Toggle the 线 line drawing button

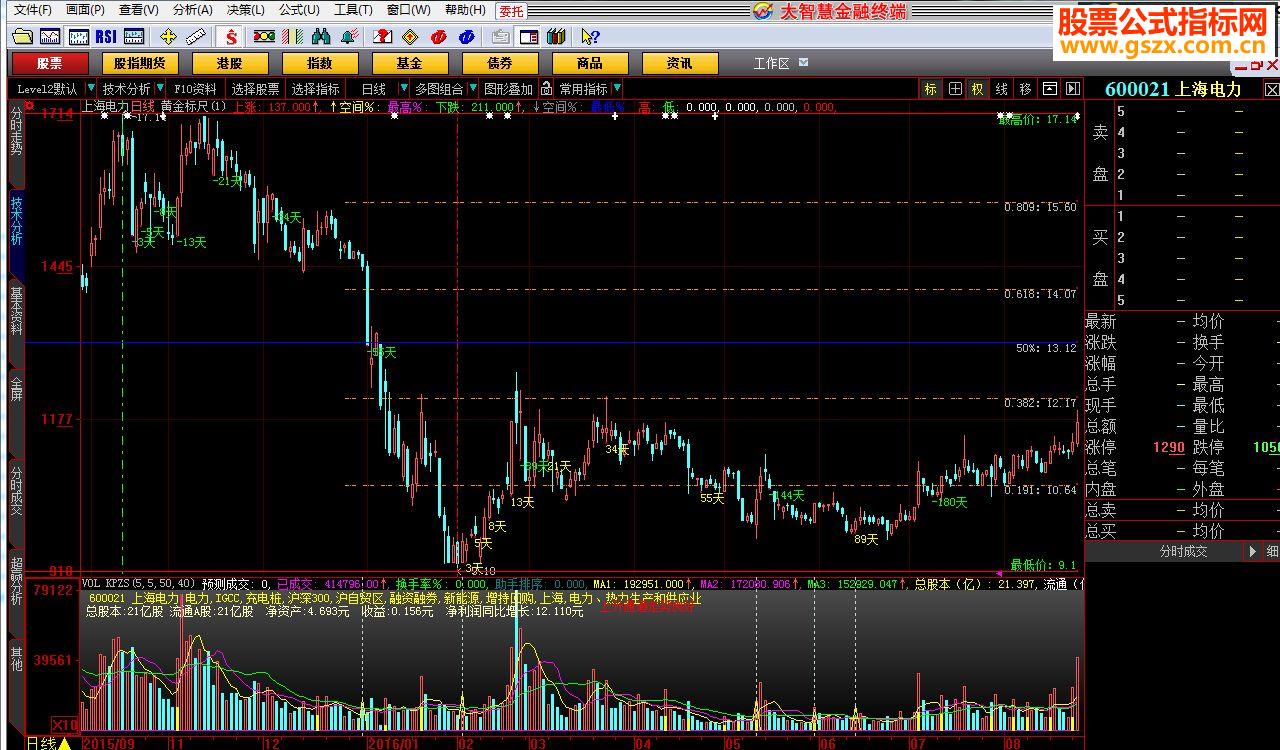tap(1001, 89)
